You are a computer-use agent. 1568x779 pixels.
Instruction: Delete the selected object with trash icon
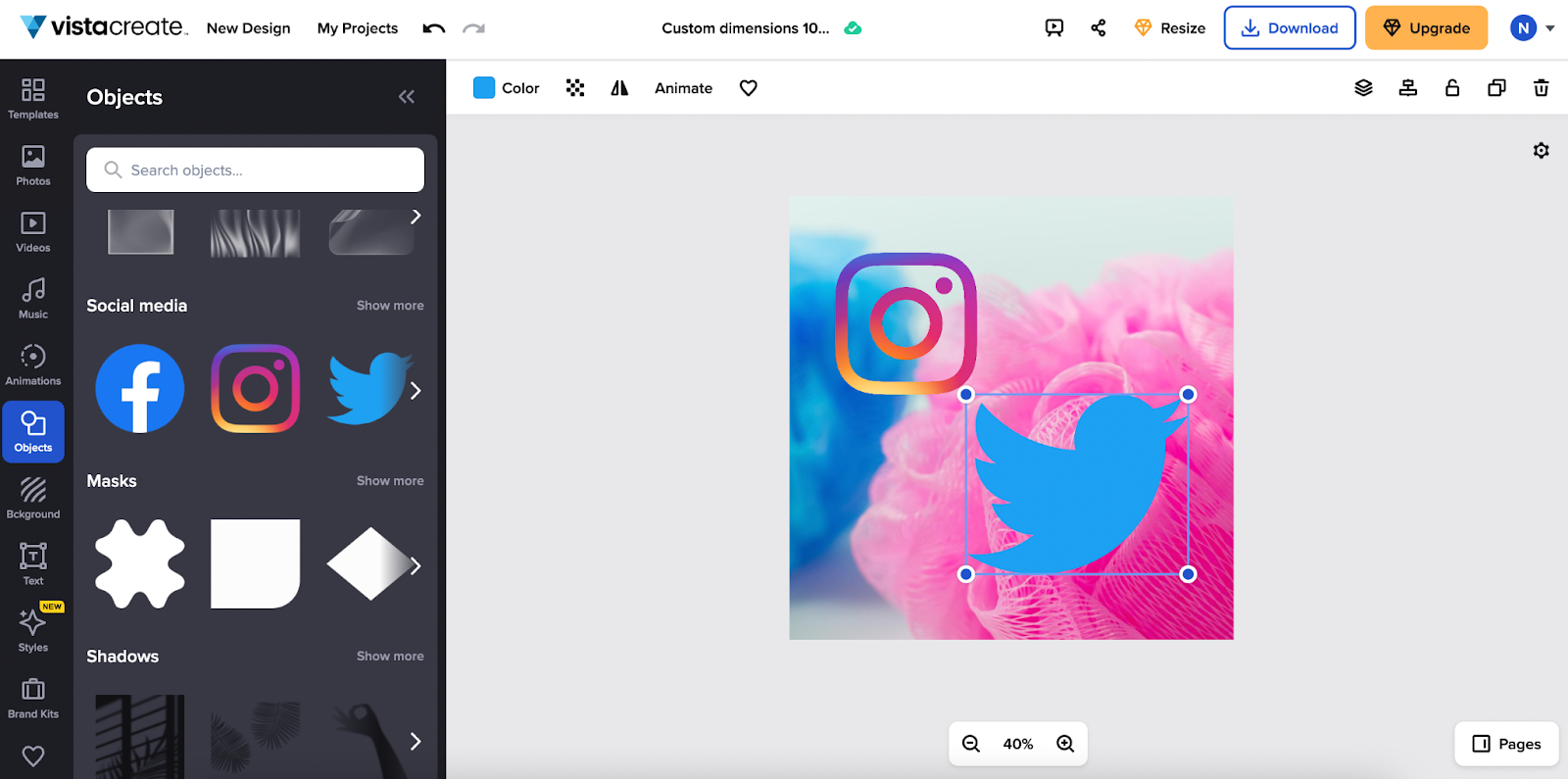[x=1542, y=88]
